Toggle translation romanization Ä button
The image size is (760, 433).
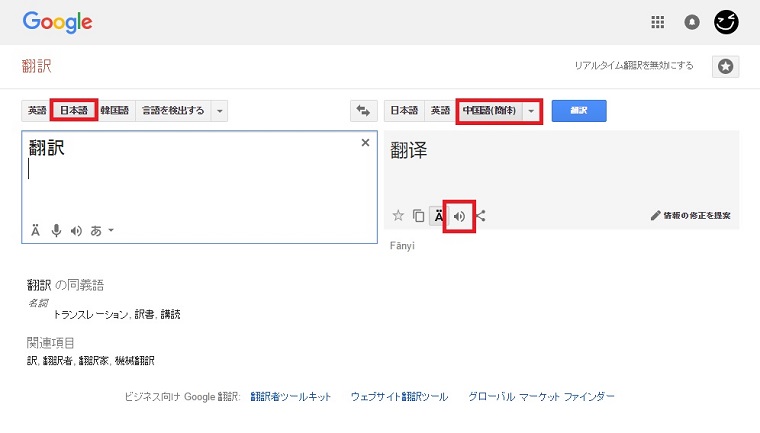438,216
